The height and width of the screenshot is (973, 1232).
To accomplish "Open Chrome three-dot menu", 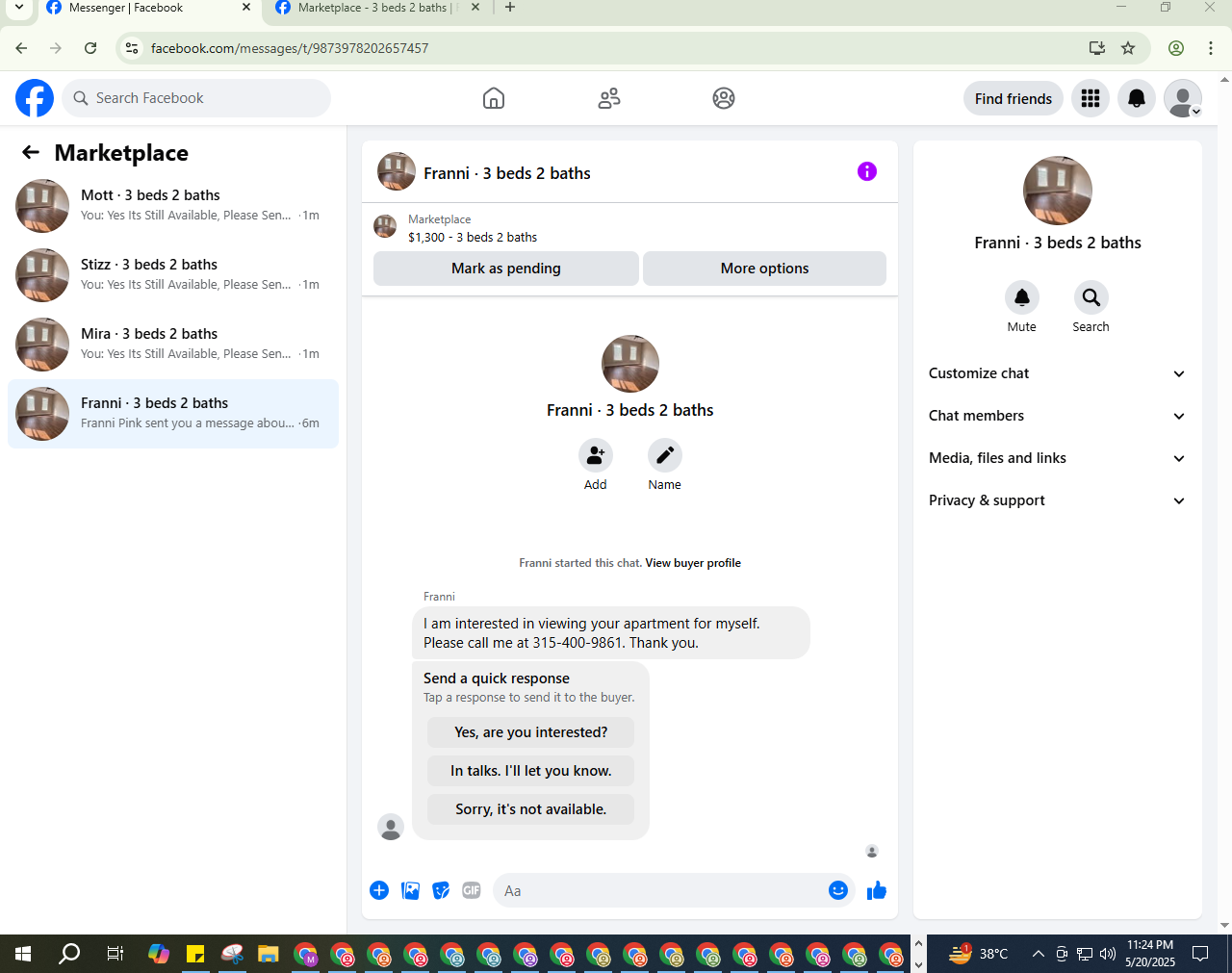I will click(x=1211, y=48).
